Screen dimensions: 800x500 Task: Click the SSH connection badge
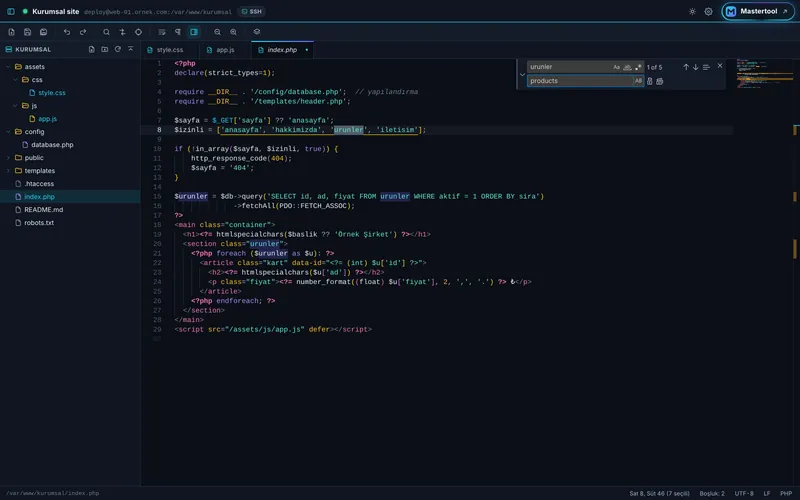[252, 11]
